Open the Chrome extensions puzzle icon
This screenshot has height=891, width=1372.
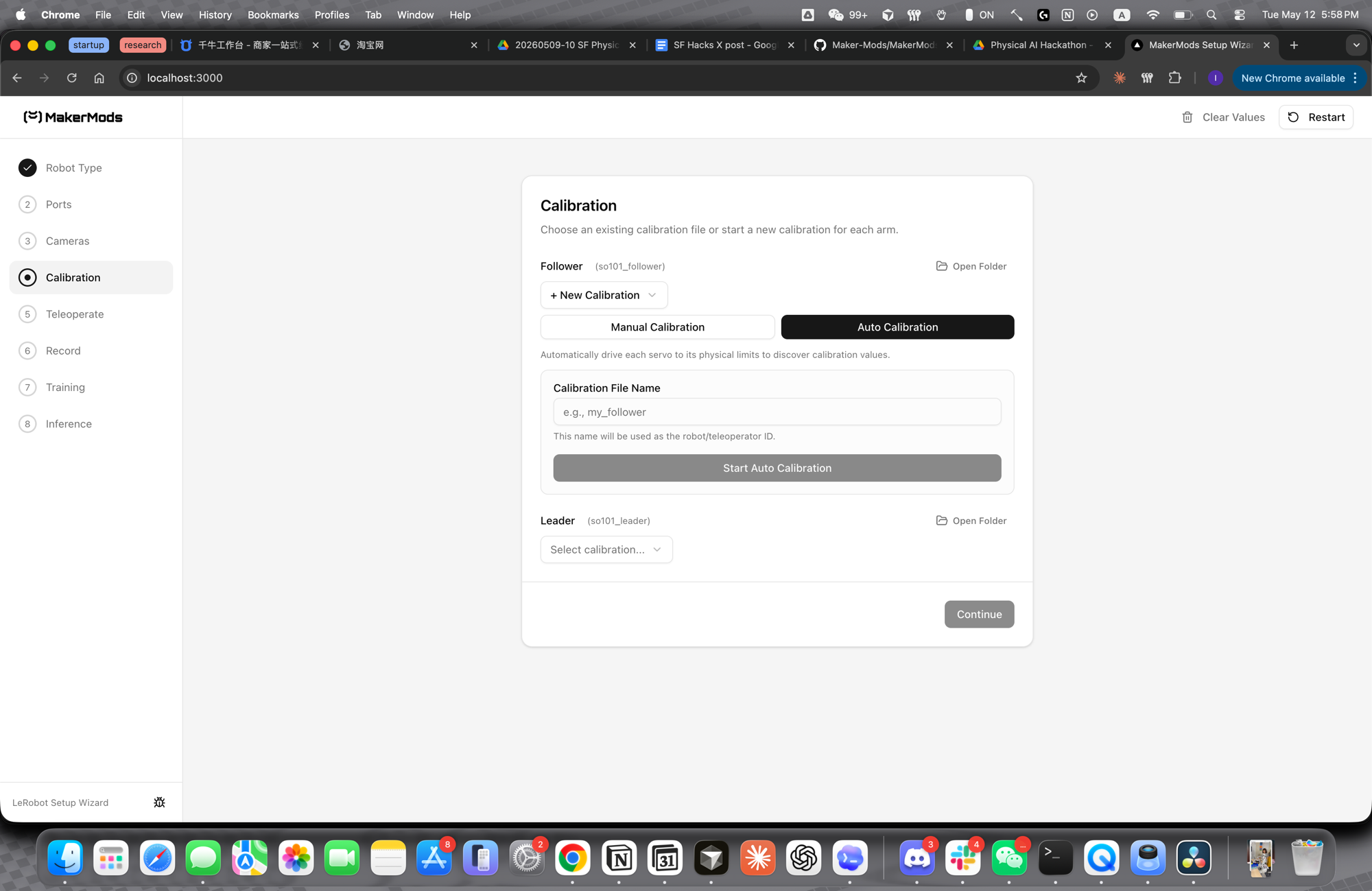tap(1174, 78)
